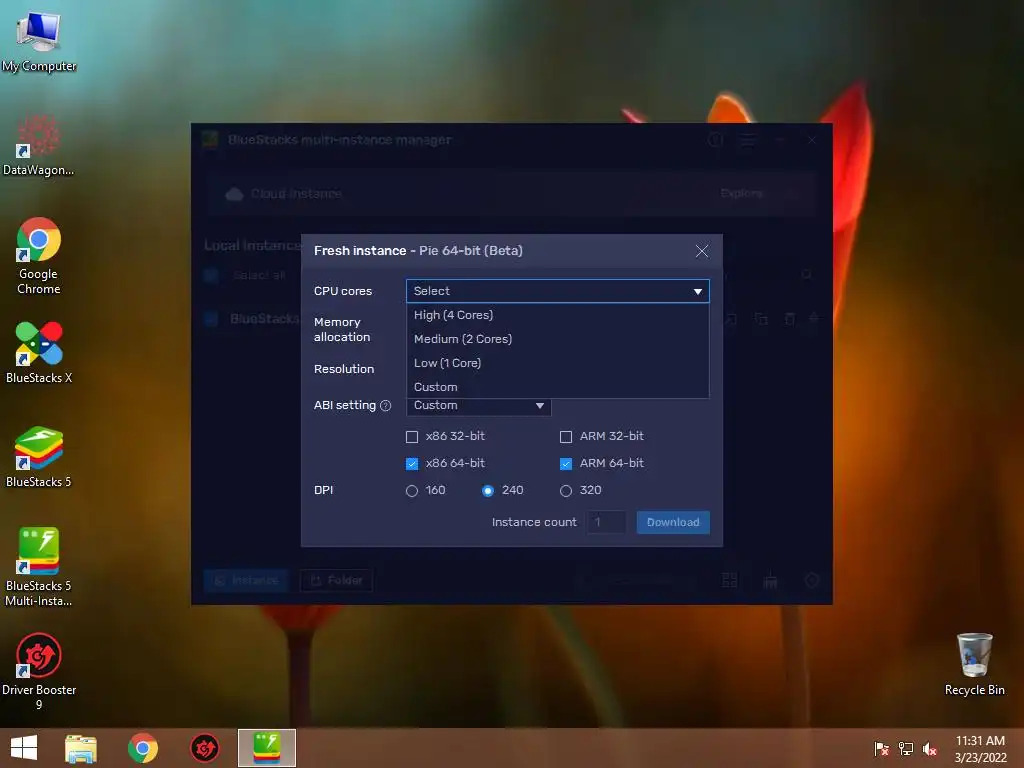Launch BlueStacks X desktop shortcut
Screen dimensions: 1024x768
point(39,353)
